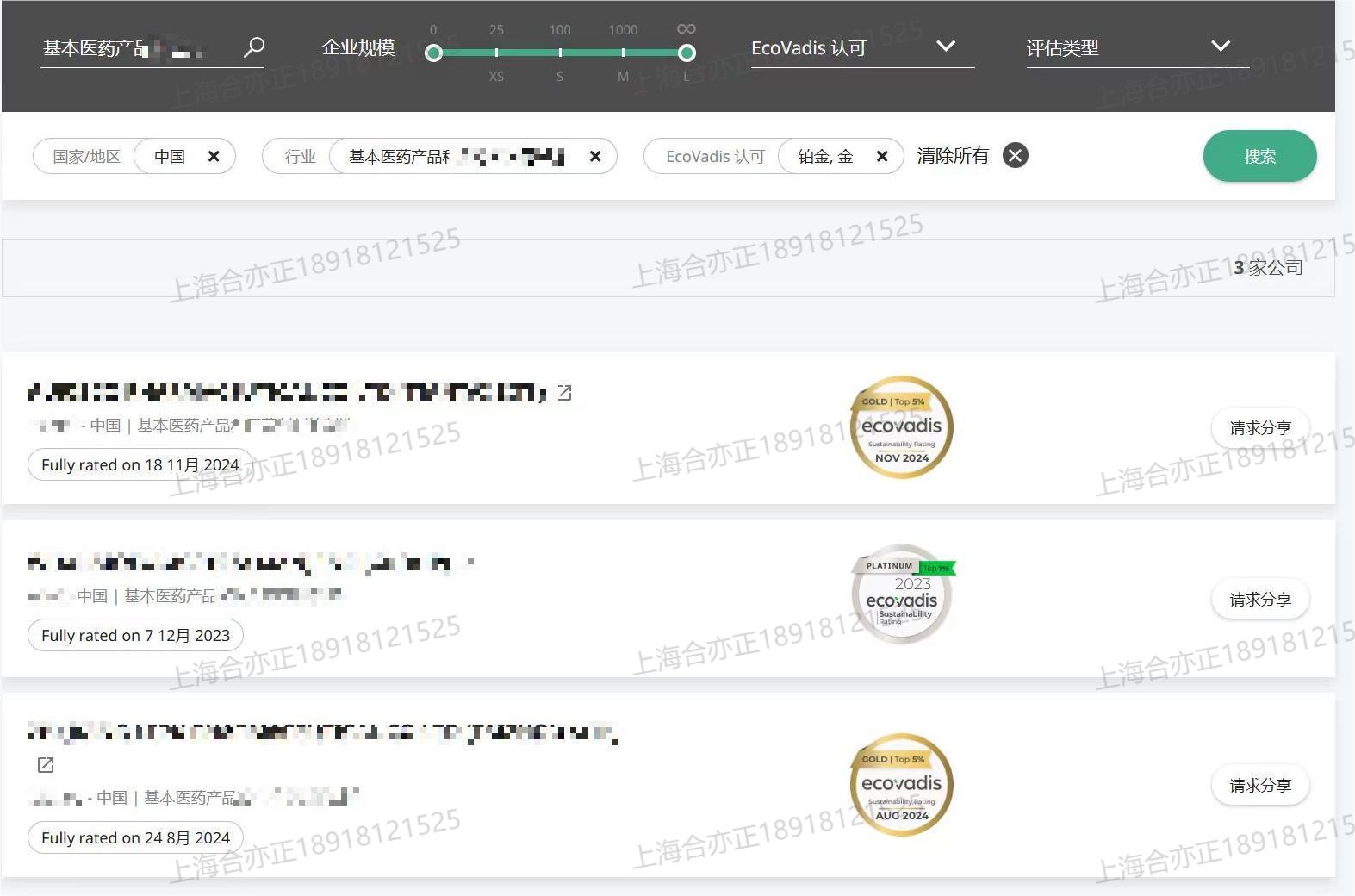Click the magnifier search icon
This screenshot has width=1355, height=896.
253,47
